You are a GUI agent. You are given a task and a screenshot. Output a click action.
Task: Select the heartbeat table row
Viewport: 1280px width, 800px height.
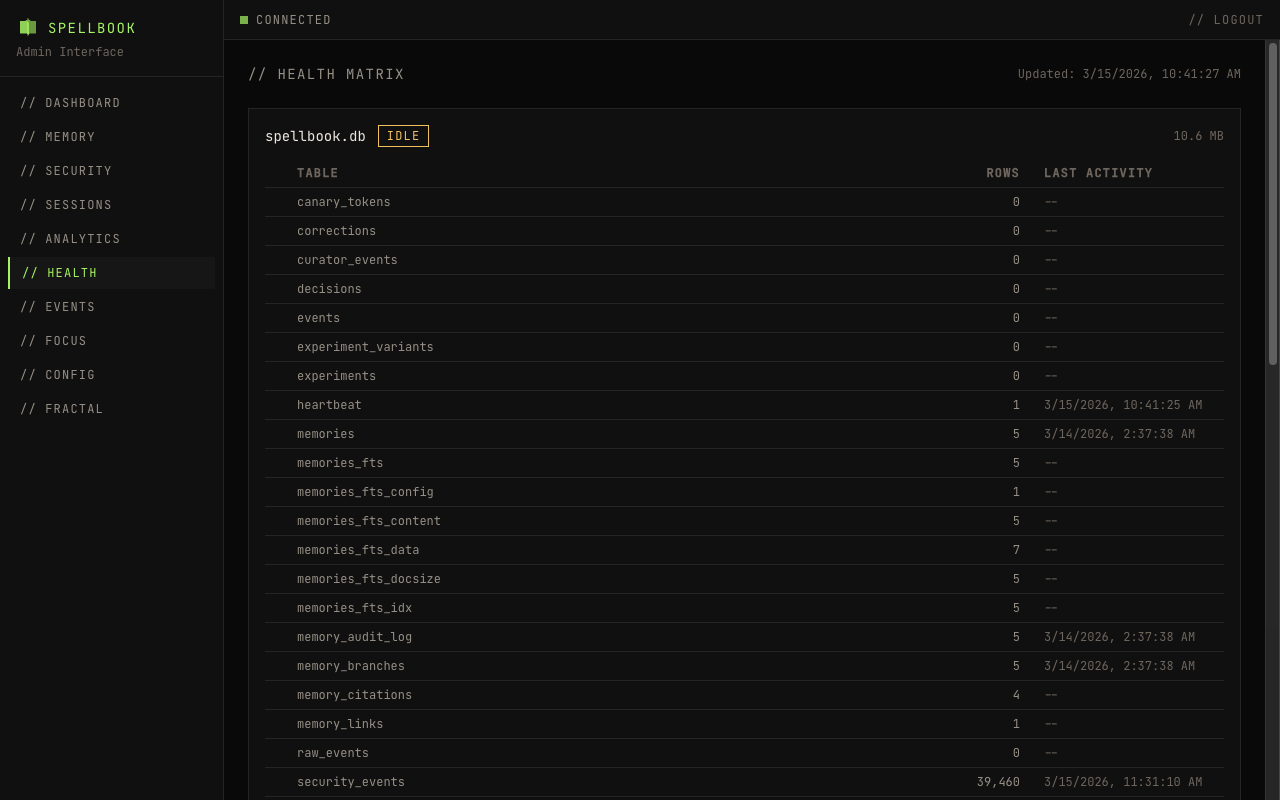[329, 405]
